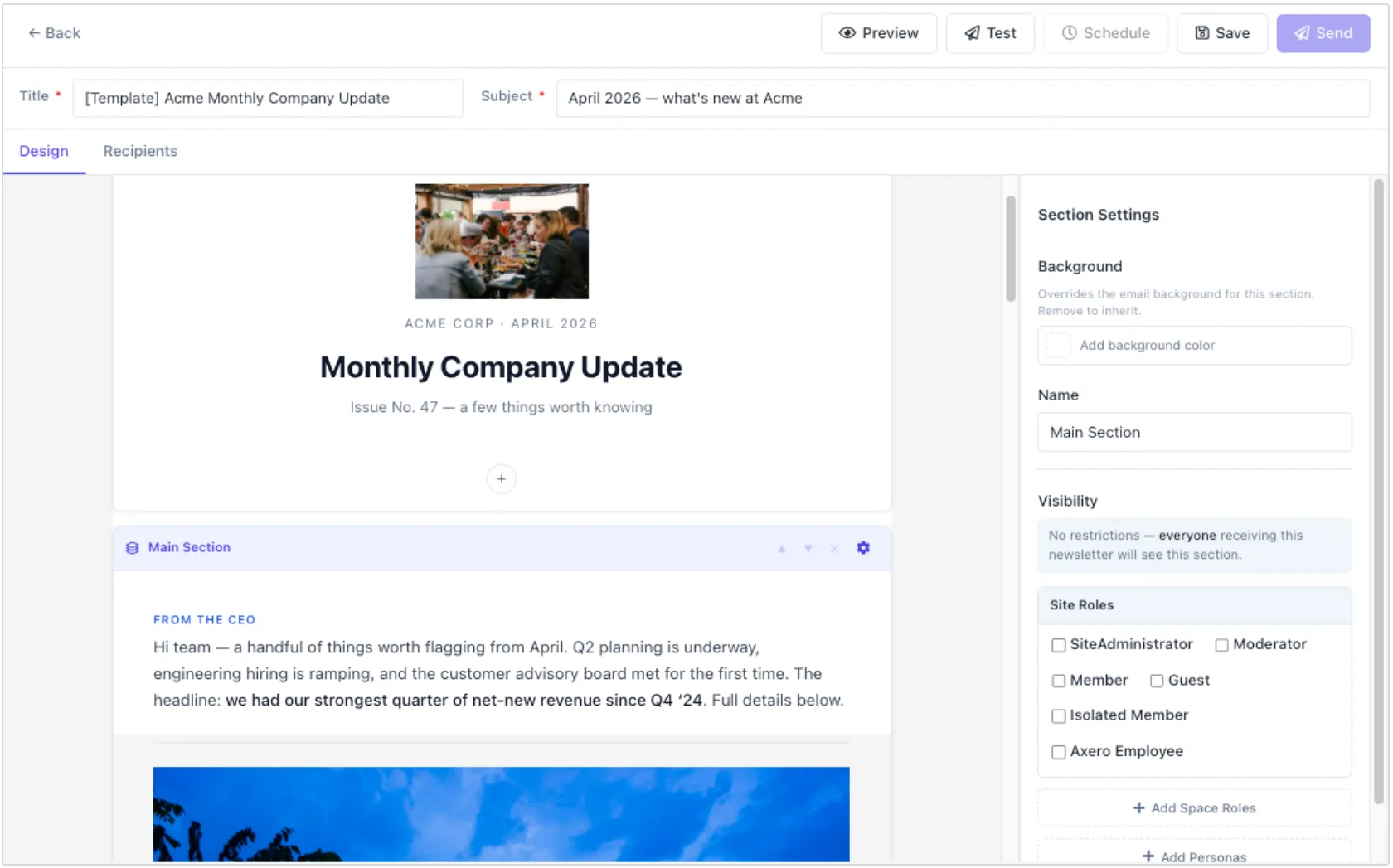Viewport: 1393px width, 868px height.
Task: Click the 'No restrictions' visibility notice
Action: coord(1195,546)
